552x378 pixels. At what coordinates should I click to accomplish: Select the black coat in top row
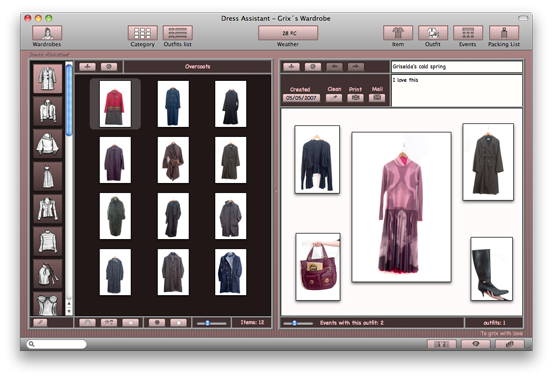point(231,104)
